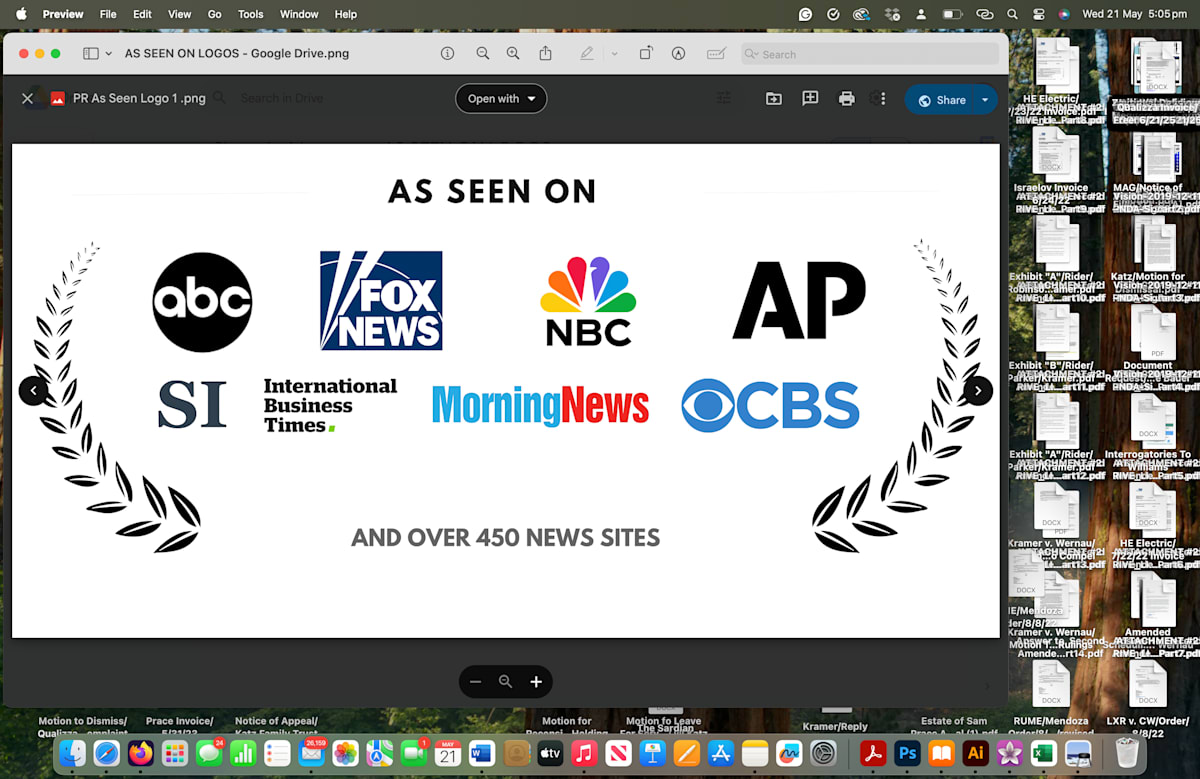Open the form filling toolbar icon
Screen dimensions: 1200x779
tap(716, 53)
